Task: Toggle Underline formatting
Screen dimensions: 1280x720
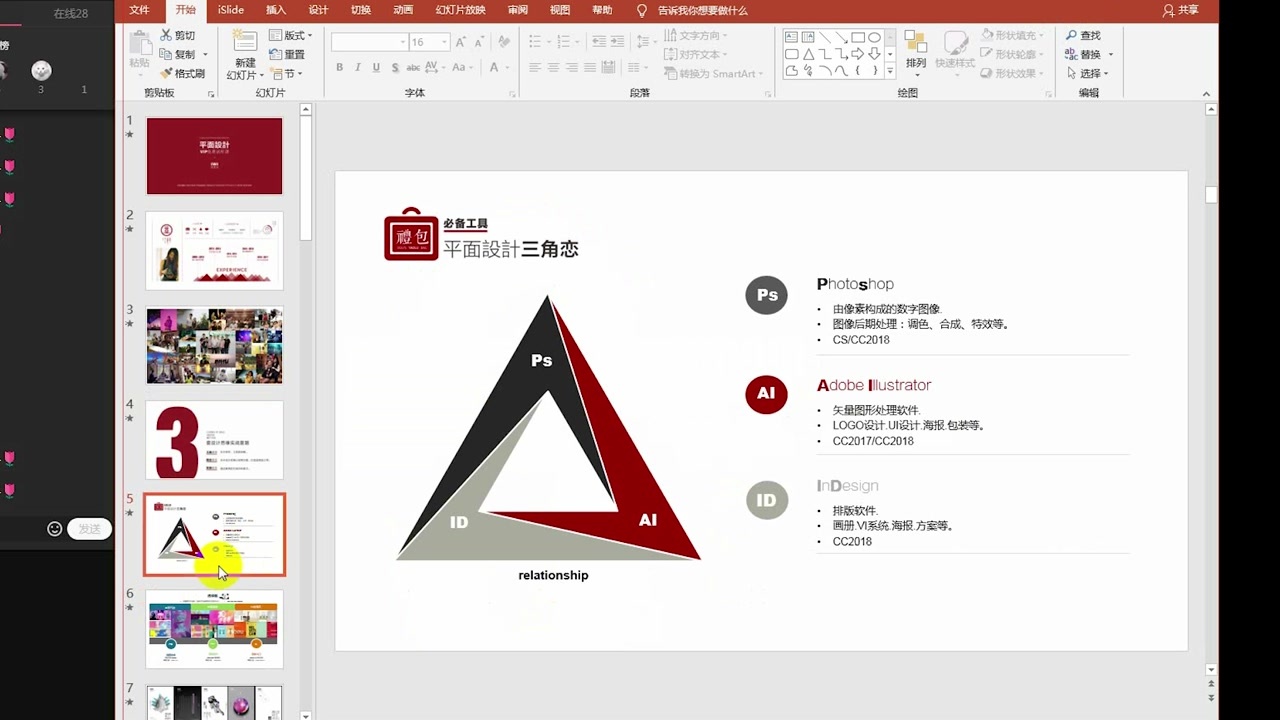Action: point(376,68)
